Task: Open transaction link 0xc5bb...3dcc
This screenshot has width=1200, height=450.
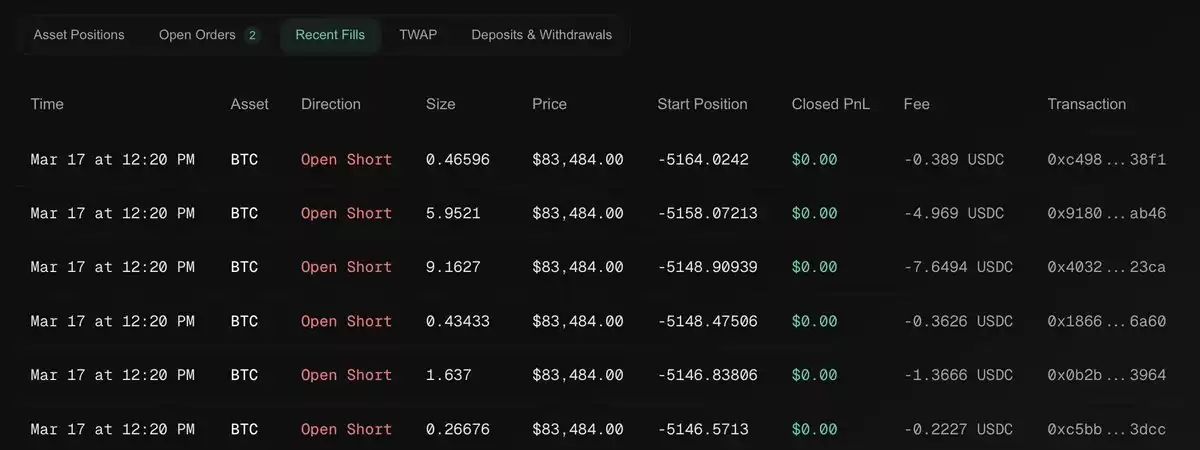Action: (x=1106, y=429)
